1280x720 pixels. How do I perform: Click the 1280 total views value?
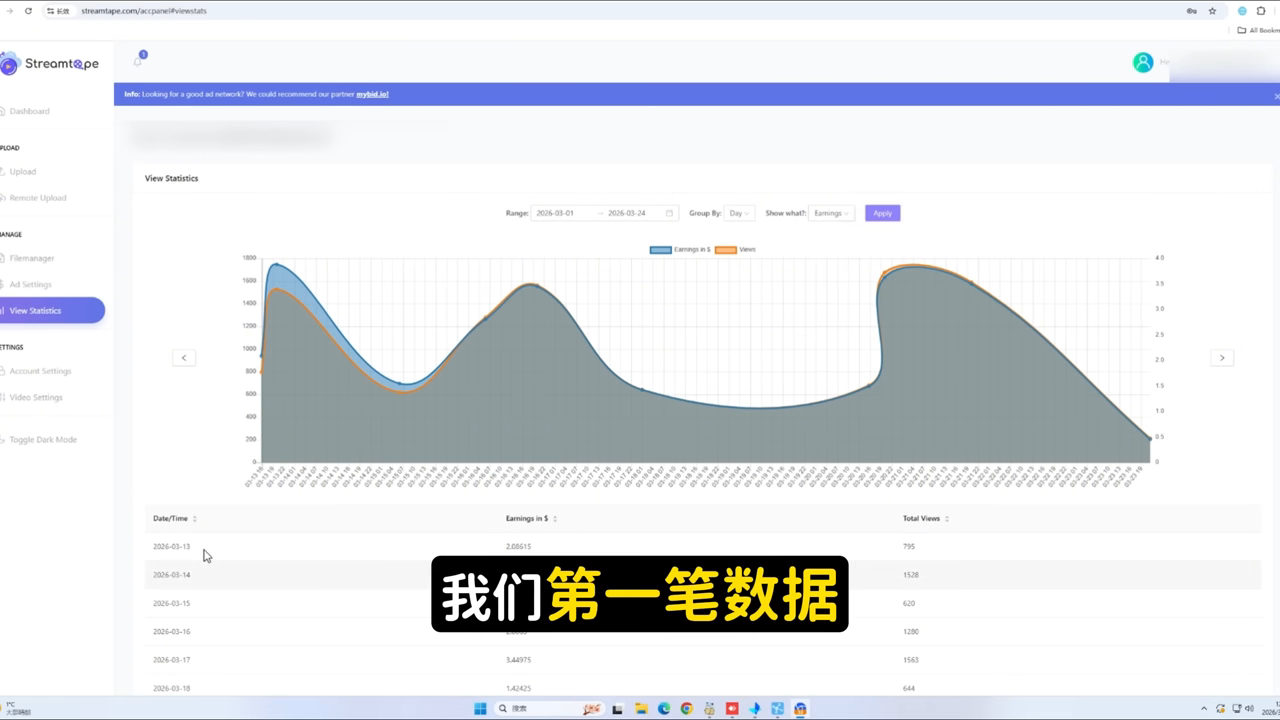(x=911, y=631)
